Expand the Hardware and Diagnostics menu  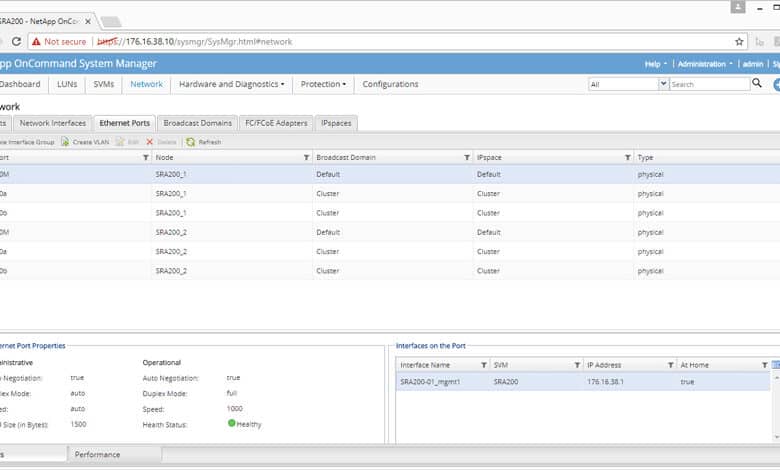click(x=232, y=84)
